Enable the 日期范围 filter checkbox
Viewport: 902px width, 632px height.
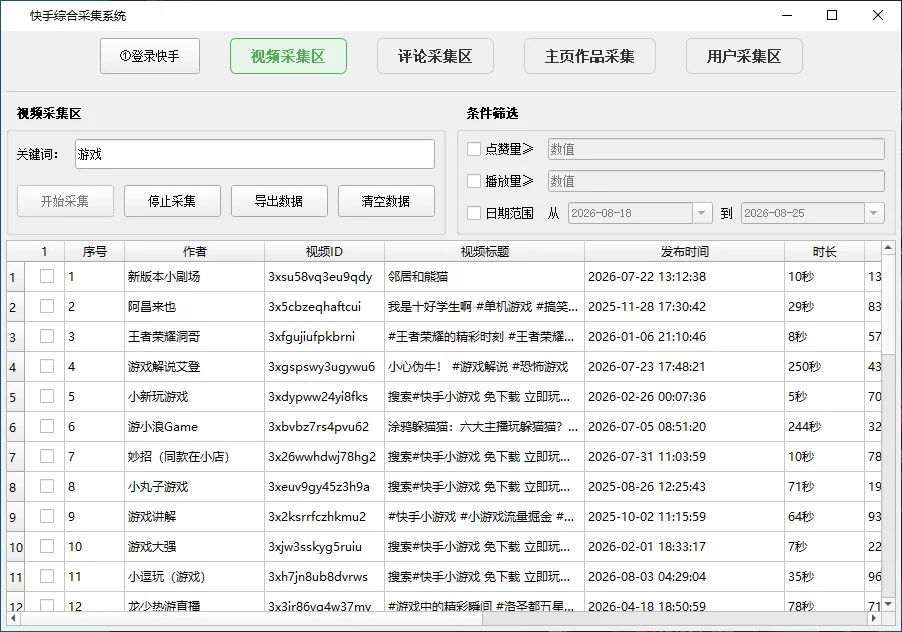473,213
